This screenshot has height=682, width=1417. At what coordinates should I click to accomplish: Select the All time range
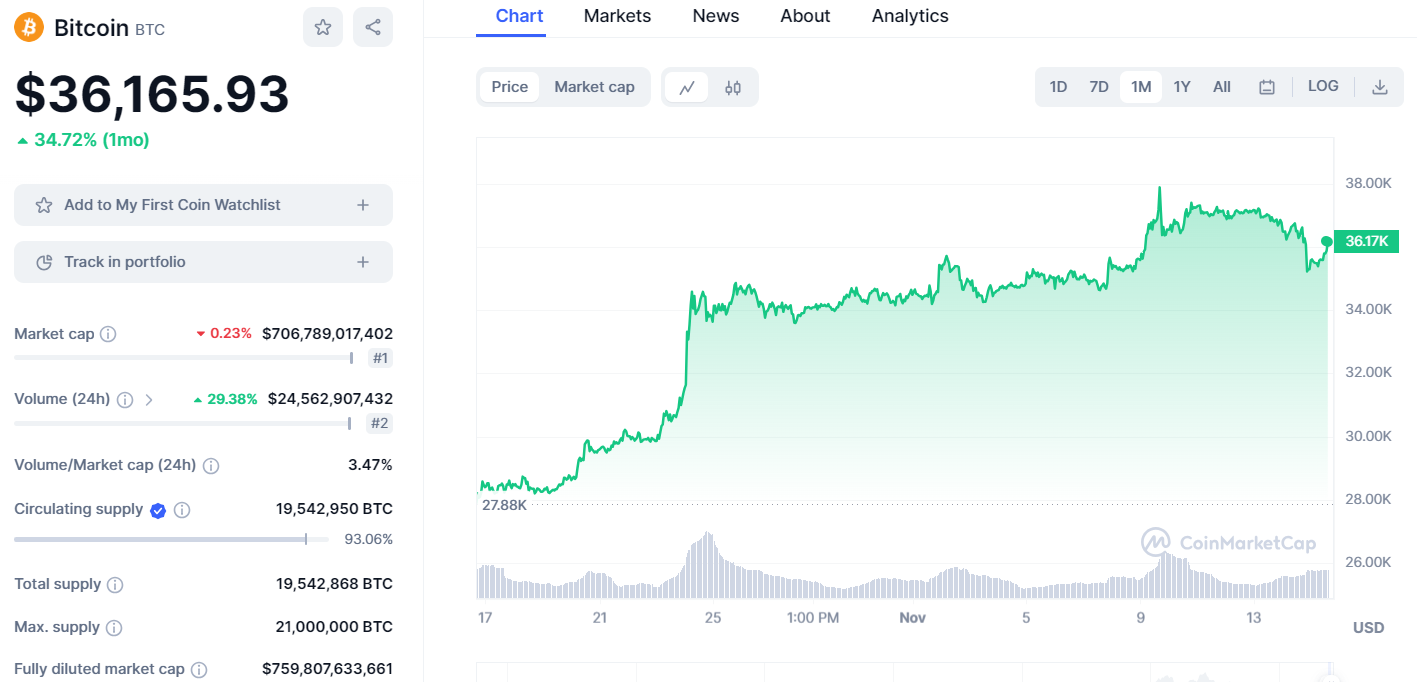pyautogui.click(x=1222, y=87)
